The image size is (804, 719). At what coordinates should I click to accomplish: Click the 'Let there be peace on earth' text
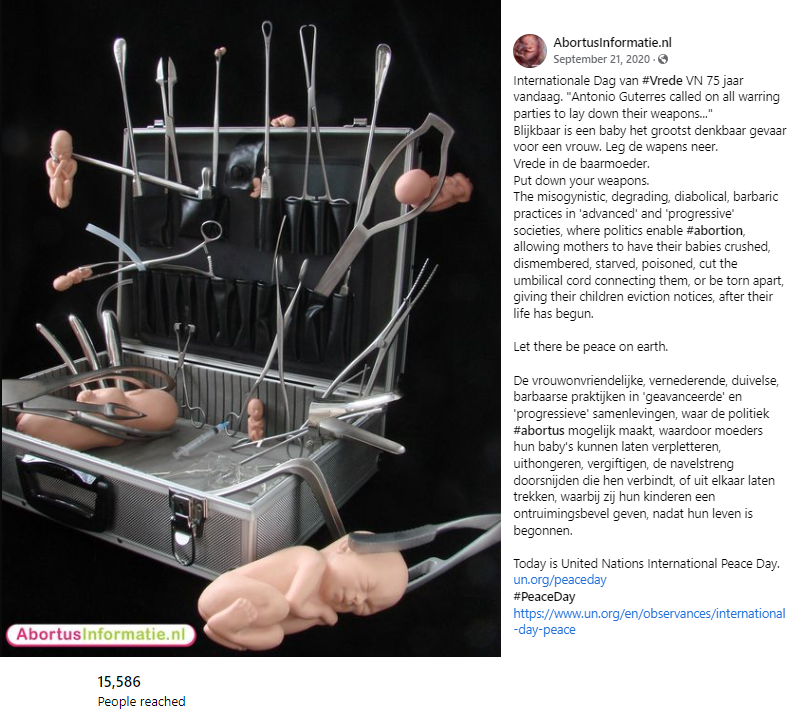pyautogui.click(x=591, y=347)
